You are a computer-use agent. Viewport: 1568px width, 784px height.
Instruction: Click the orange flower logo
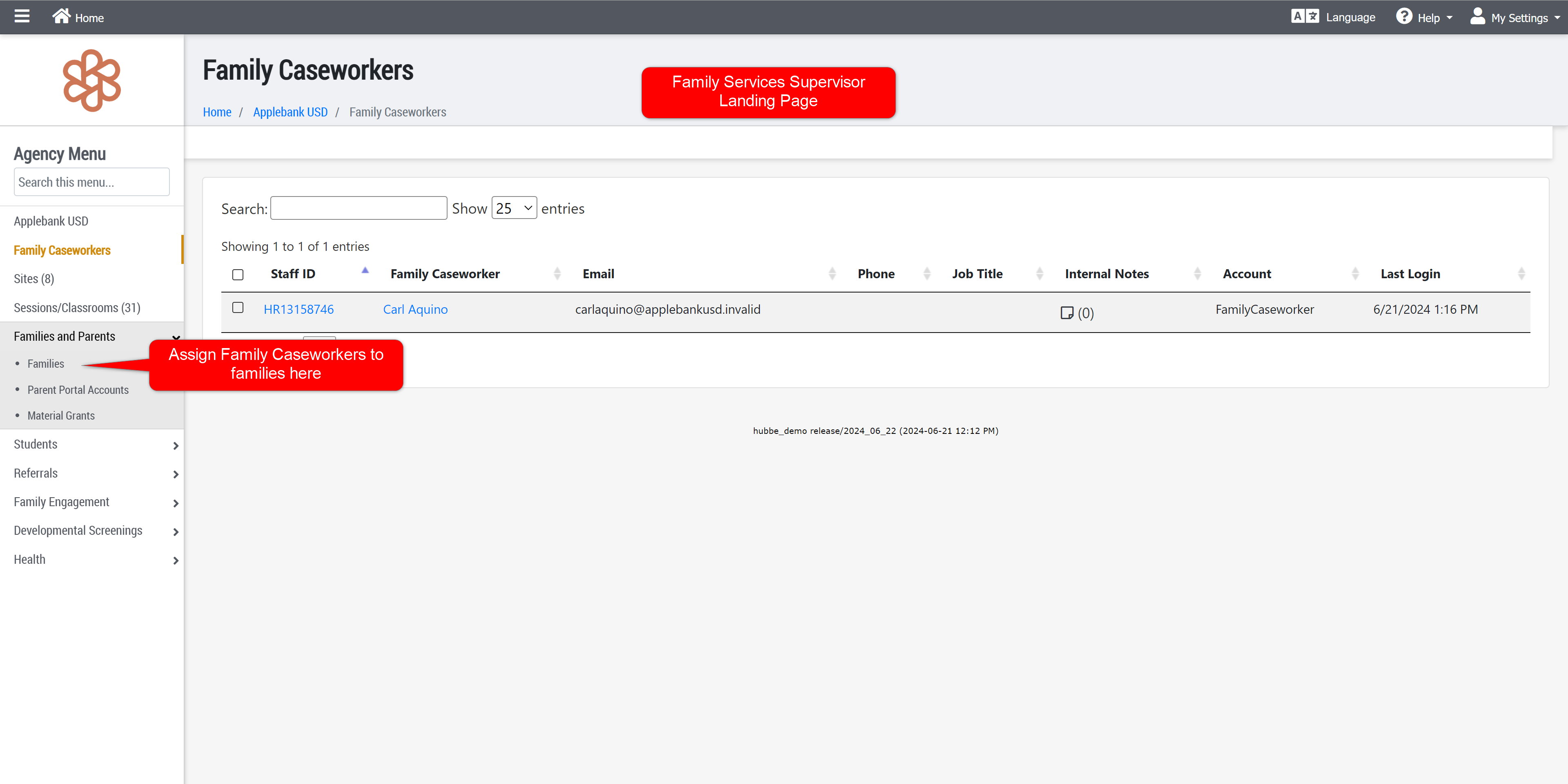click(92, 80)
